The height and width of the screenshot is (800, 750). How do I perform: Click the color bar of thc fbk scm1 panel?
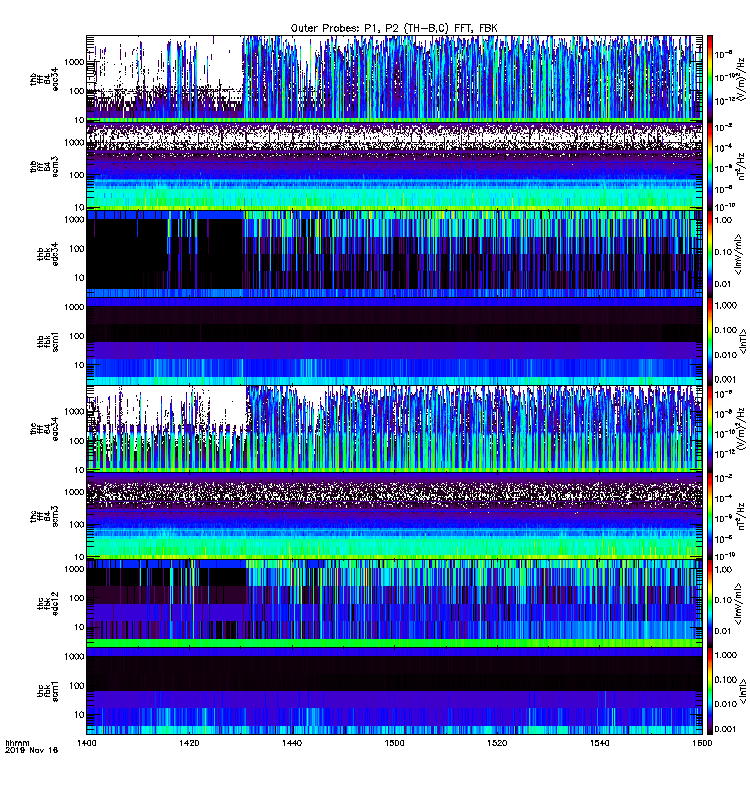pos(710,691)
